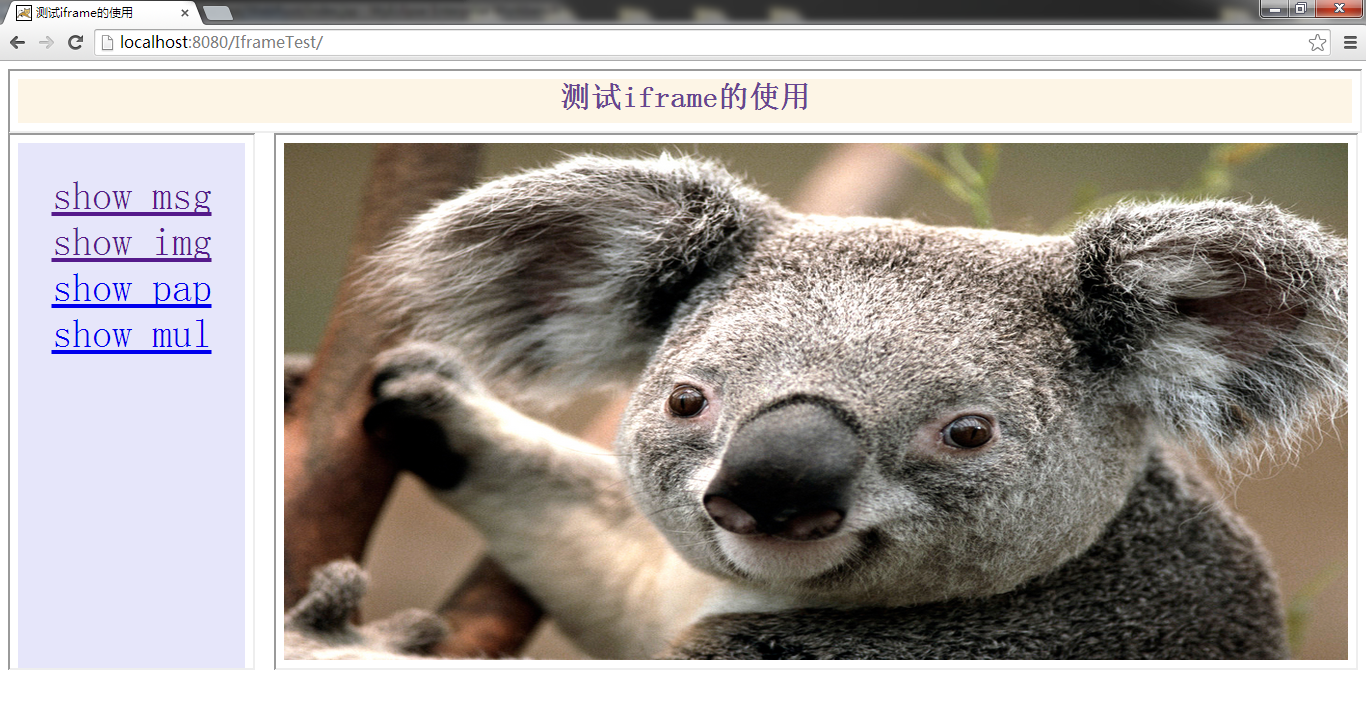Bookmark this page with the star icon
Viewport: 1366px width, 725px height.
[x=1317, y=42]
